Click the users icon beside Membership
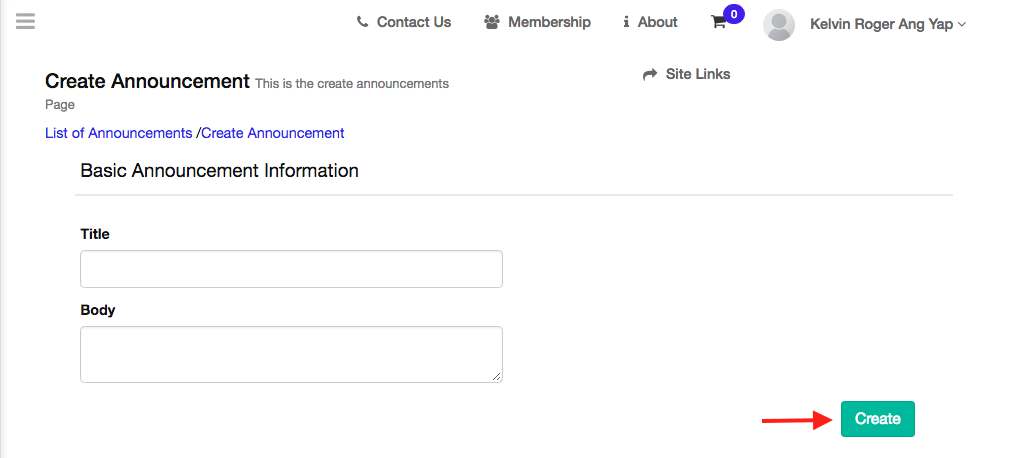The image size is (1014, 458). (491, 22)
